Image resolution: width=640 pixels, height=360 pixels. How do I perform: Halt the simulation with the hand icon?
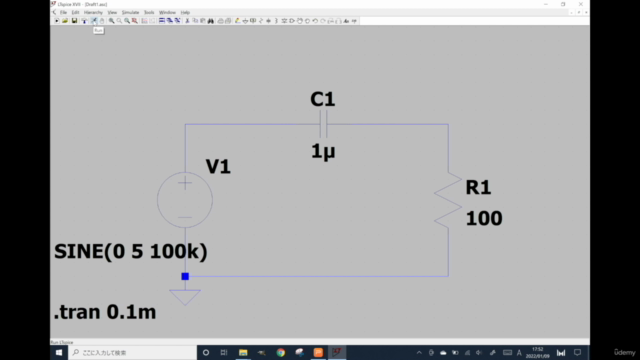point(102,21)
